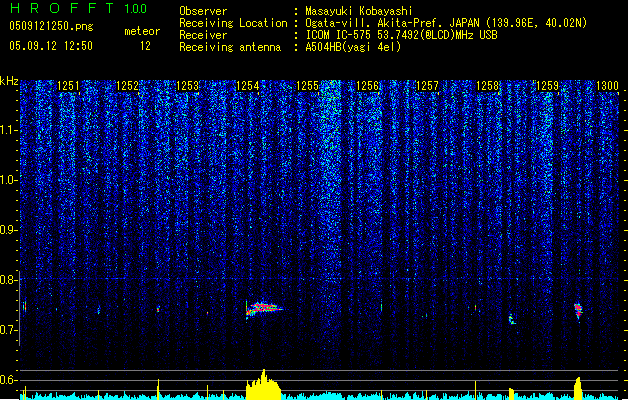The height and width of the screenshot is (400, 629).
Task: Click the 'Receiver' field label
Action: 203,35
